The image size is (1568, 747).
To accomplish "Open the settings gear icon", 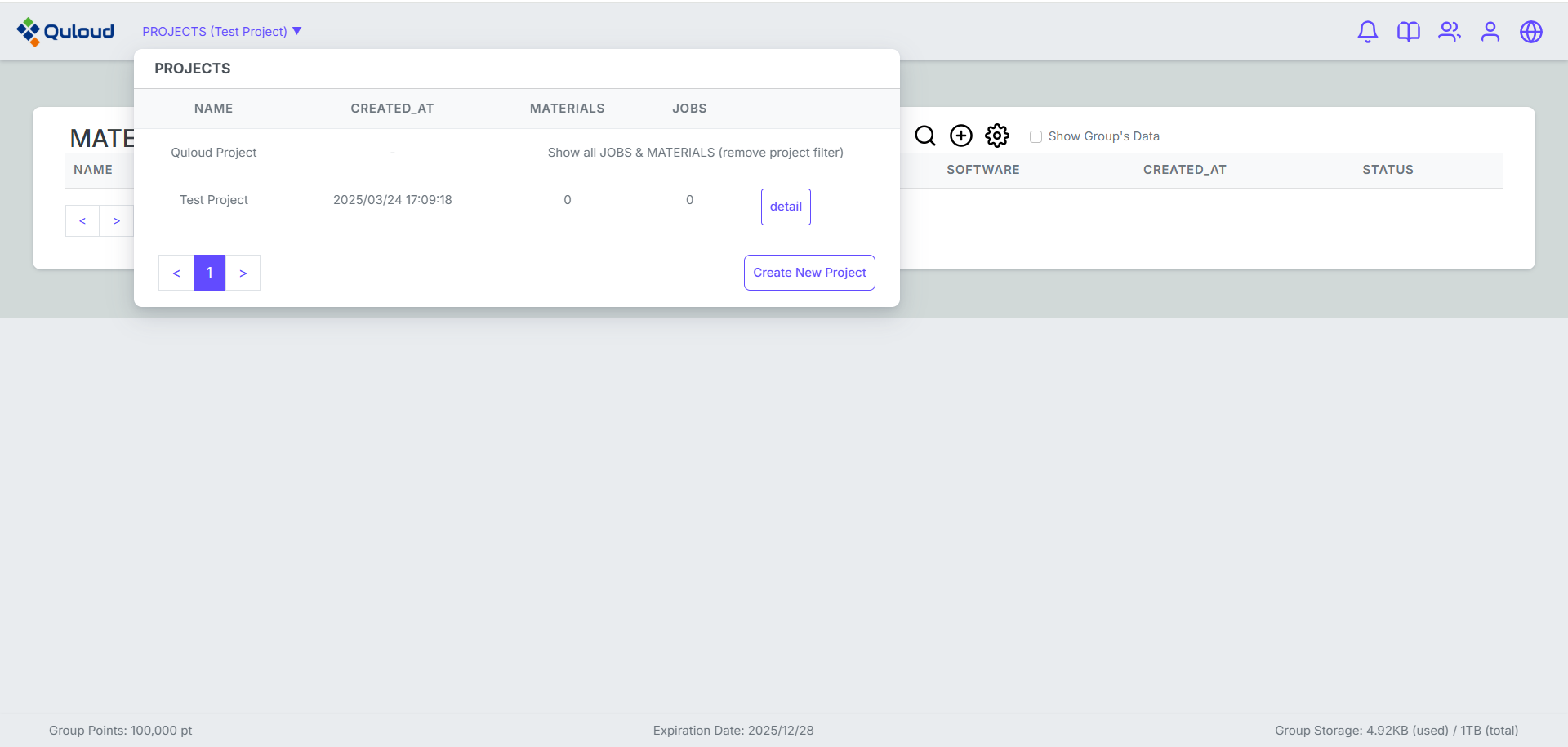I will coord(996,136).
